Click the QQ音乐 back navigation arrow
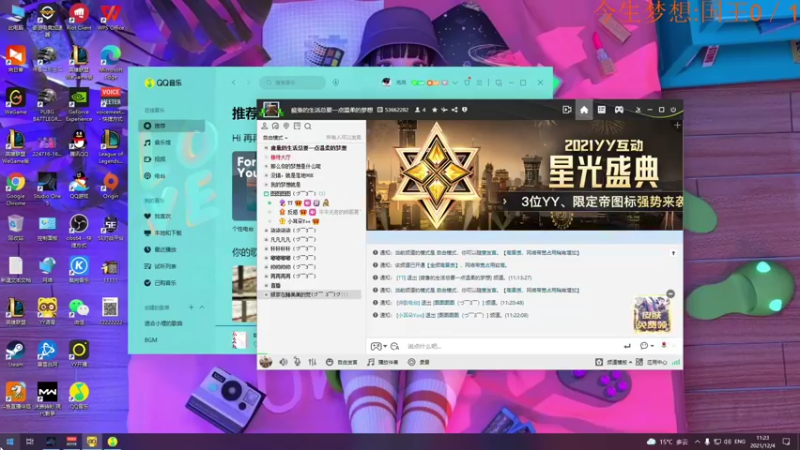Viewport: 800px width, 450px height. (x=234, y=82)
